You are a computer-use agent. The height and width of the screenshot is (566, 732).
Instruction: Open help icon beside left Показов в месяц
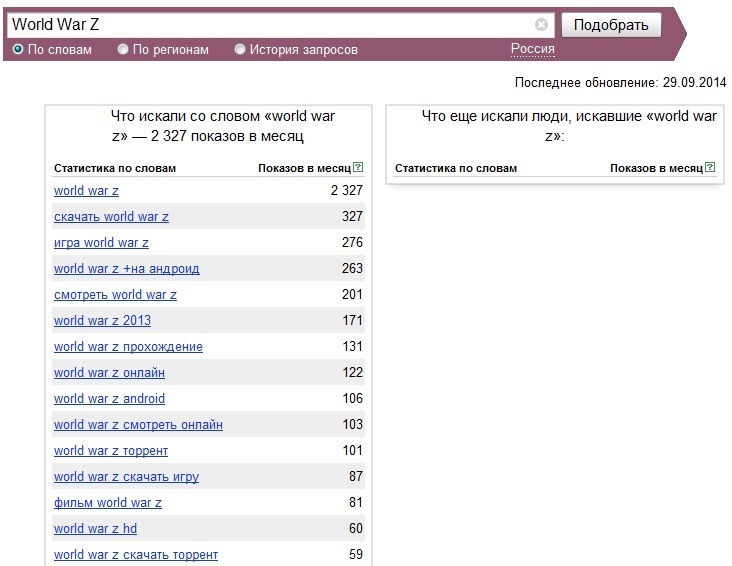pyautogui.click(x=358, y=167)
